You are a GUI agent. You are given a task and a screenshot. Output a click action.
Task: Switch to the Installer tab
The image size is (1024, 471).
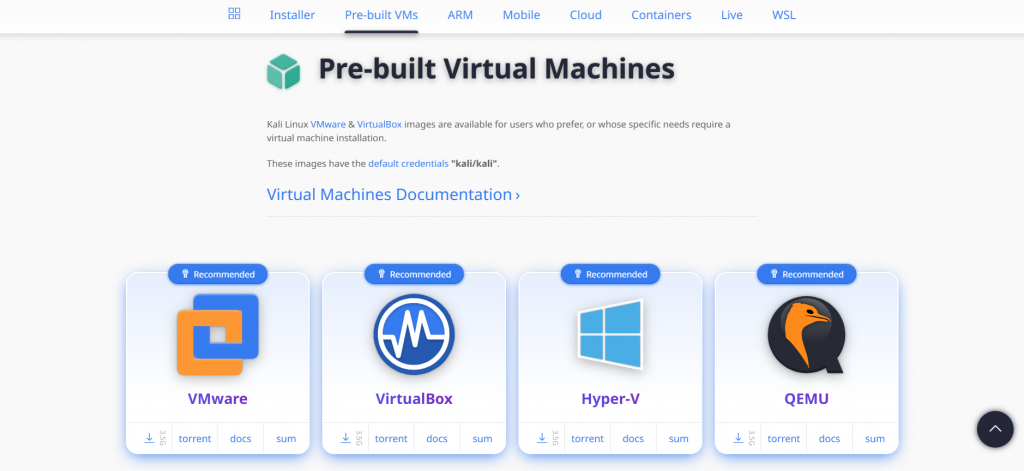click(292, 15)
